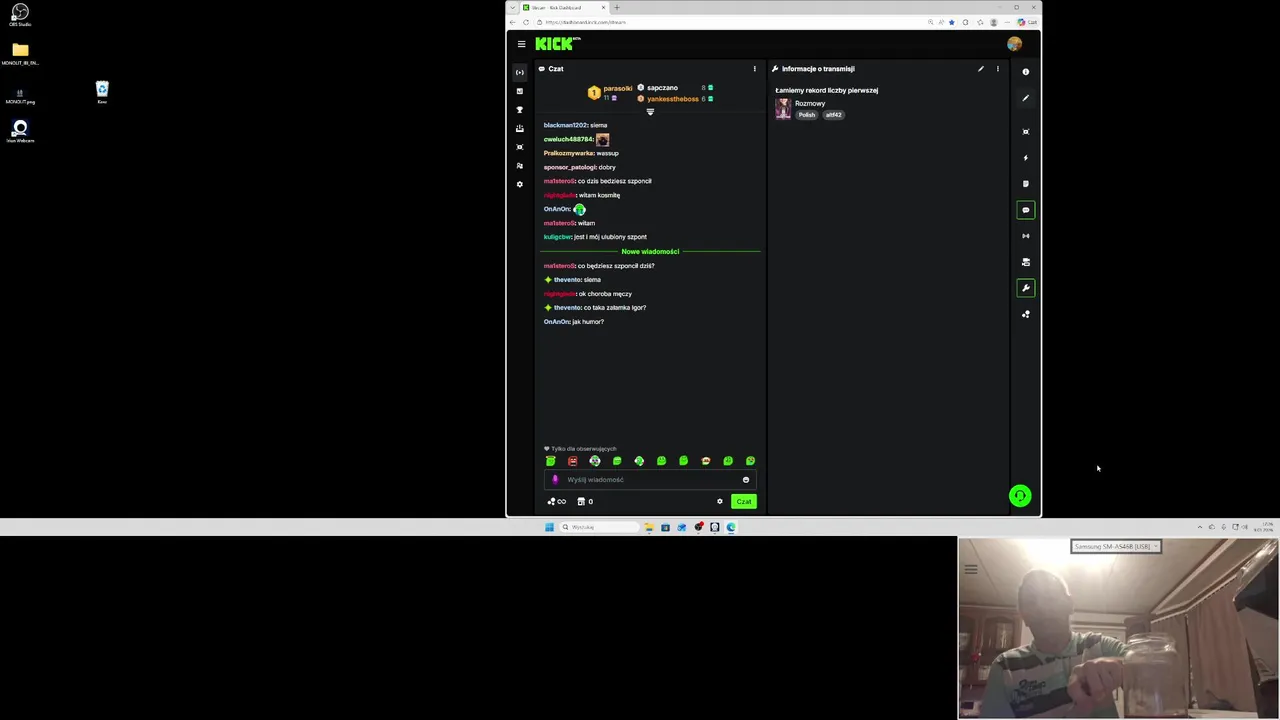Click the emote in OnAnOn's message

pyautogui.click(x=579, y=209)
